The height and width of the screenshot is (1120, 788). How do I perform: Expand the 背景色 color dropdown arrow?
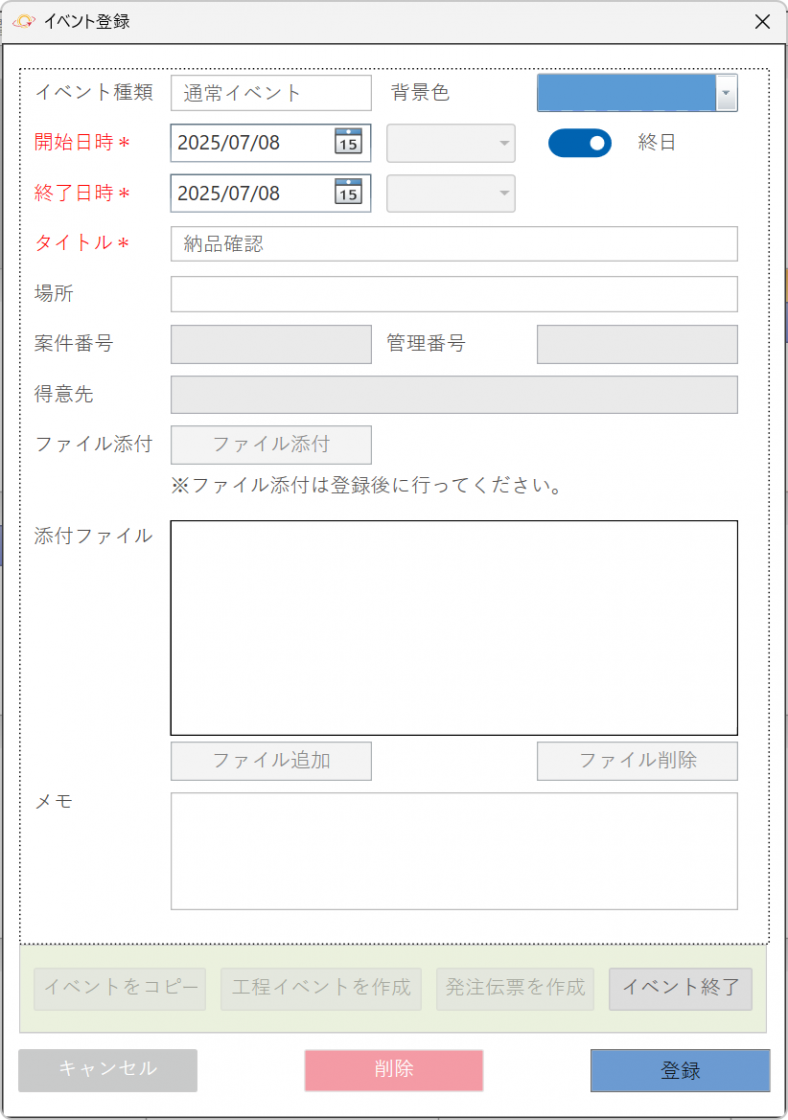[726, 93]
